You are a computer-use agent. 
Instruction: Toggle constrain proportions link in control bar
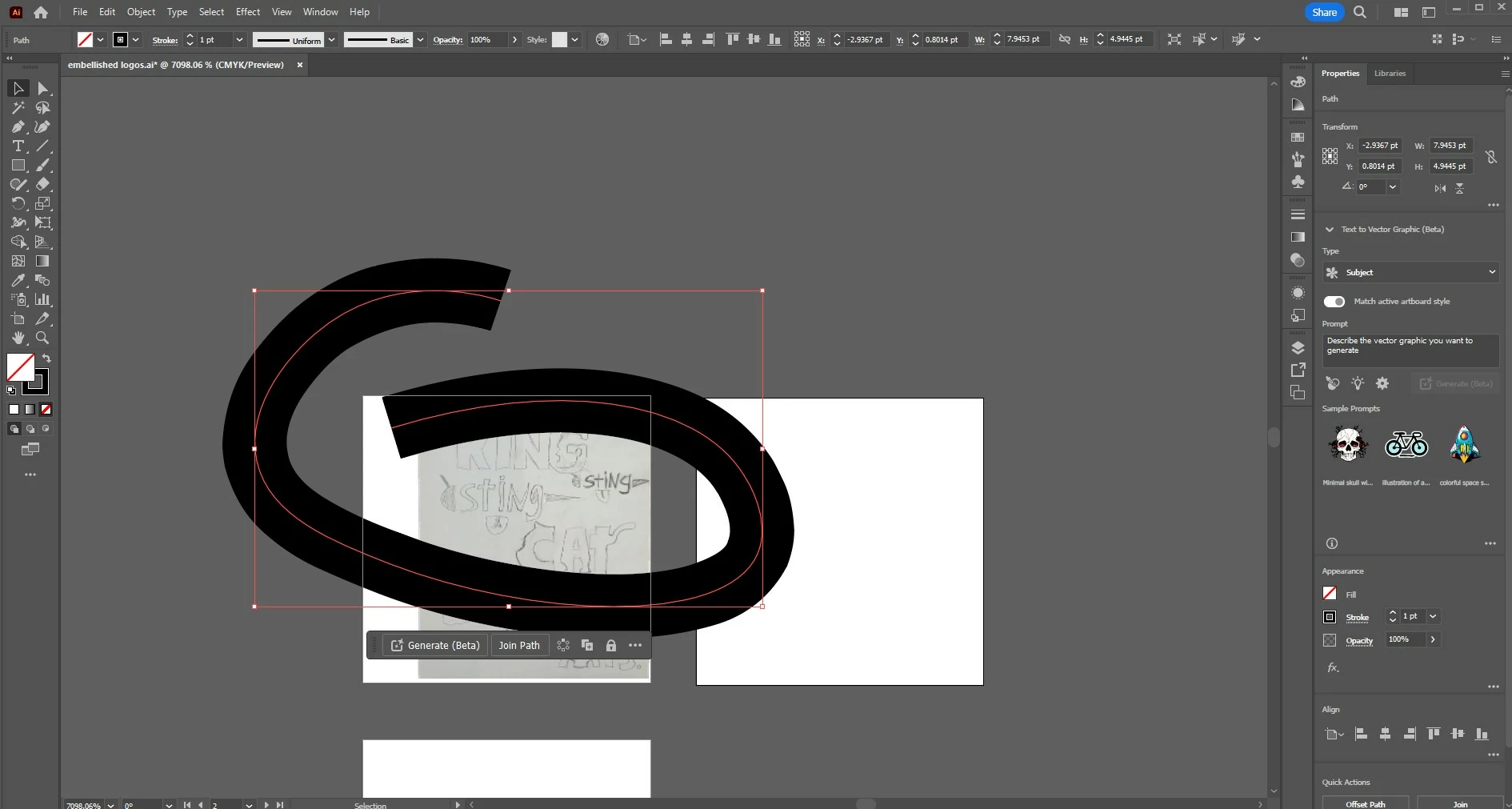coord(1064,39)
